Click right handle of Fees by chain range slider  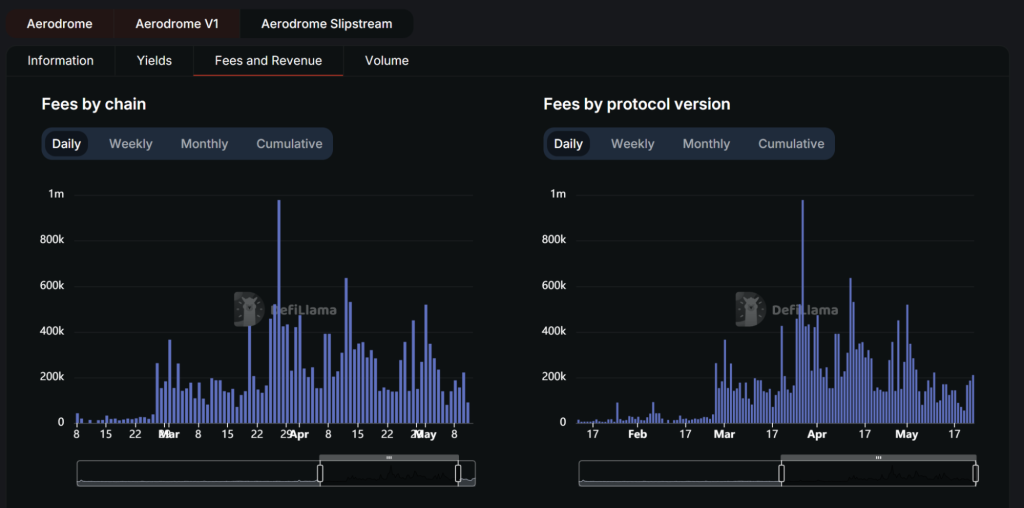click(457, 473)
